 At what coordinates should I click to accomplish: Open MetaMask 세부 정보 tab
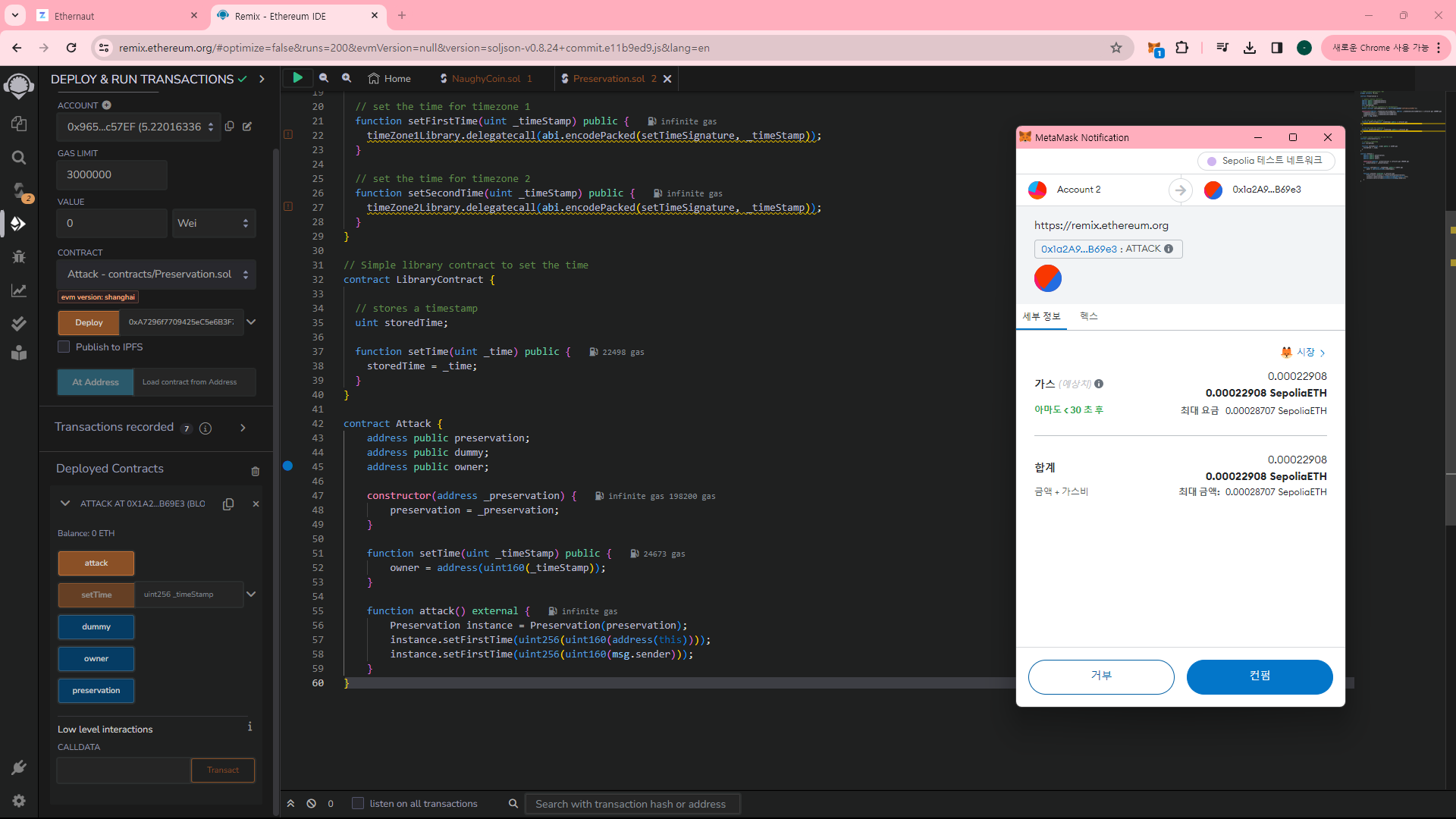coord(1041,317)
